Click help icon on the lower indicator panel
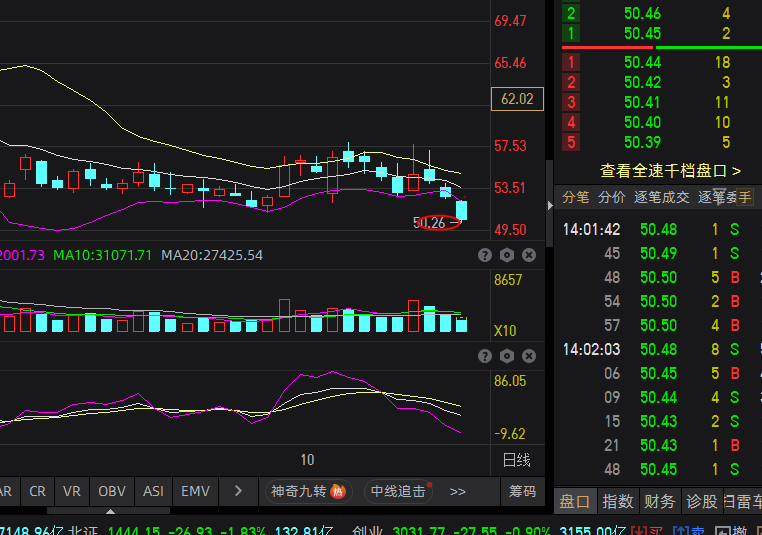 coord(485,357)
